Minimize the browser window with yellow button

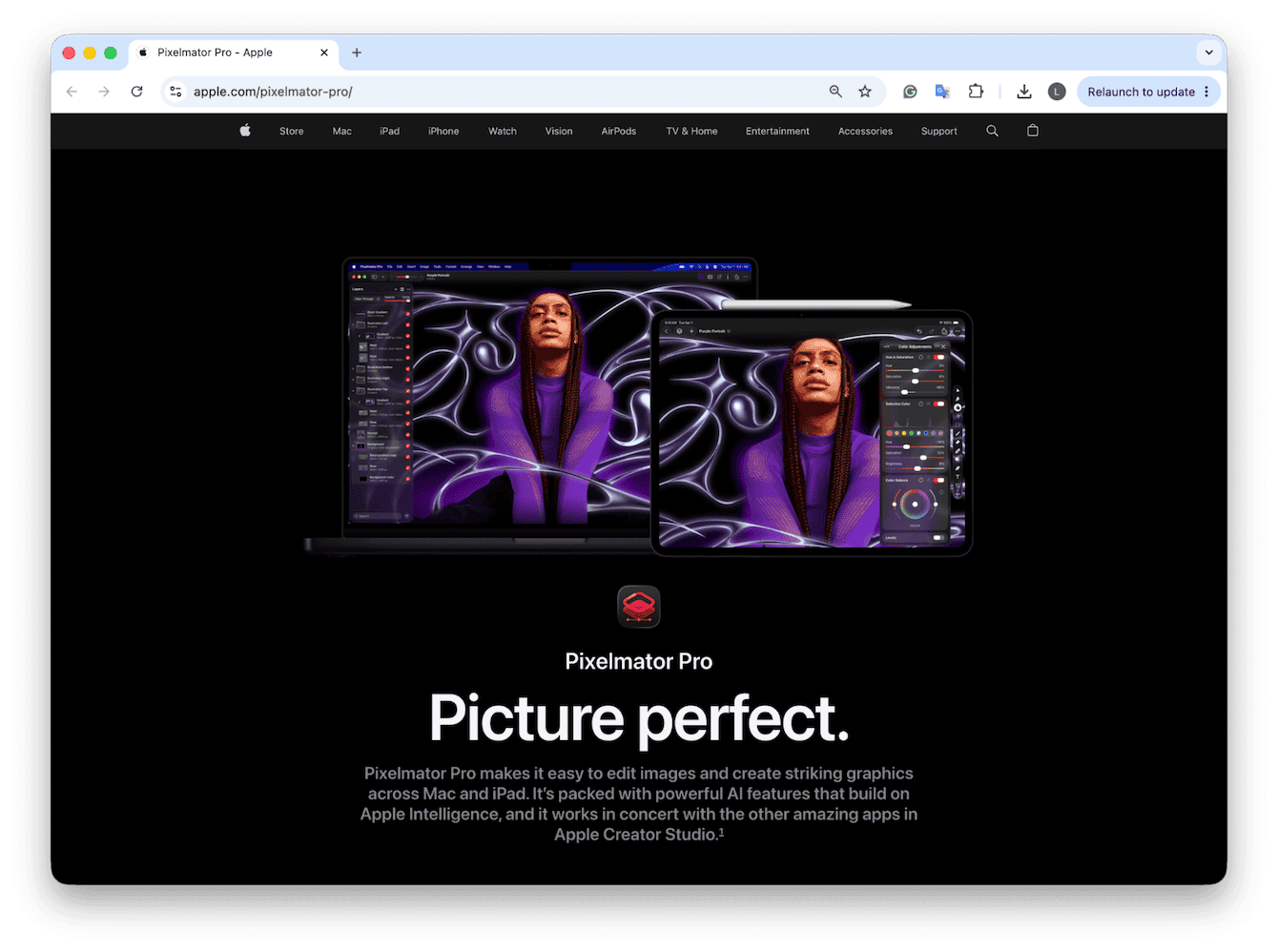tap(90, 52)
